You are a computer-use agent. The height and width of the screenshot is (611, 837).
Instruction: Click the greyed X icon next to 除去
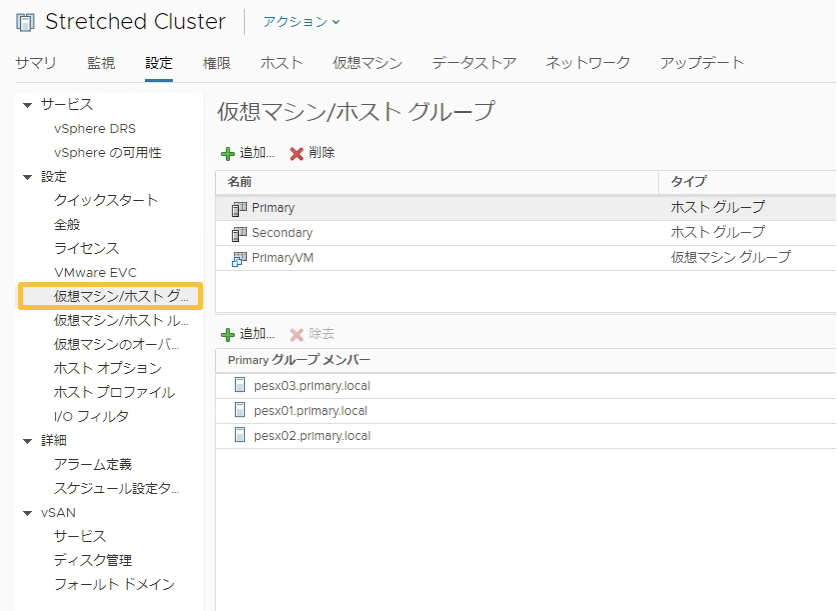pyautogui.click(x=296, y=335)
